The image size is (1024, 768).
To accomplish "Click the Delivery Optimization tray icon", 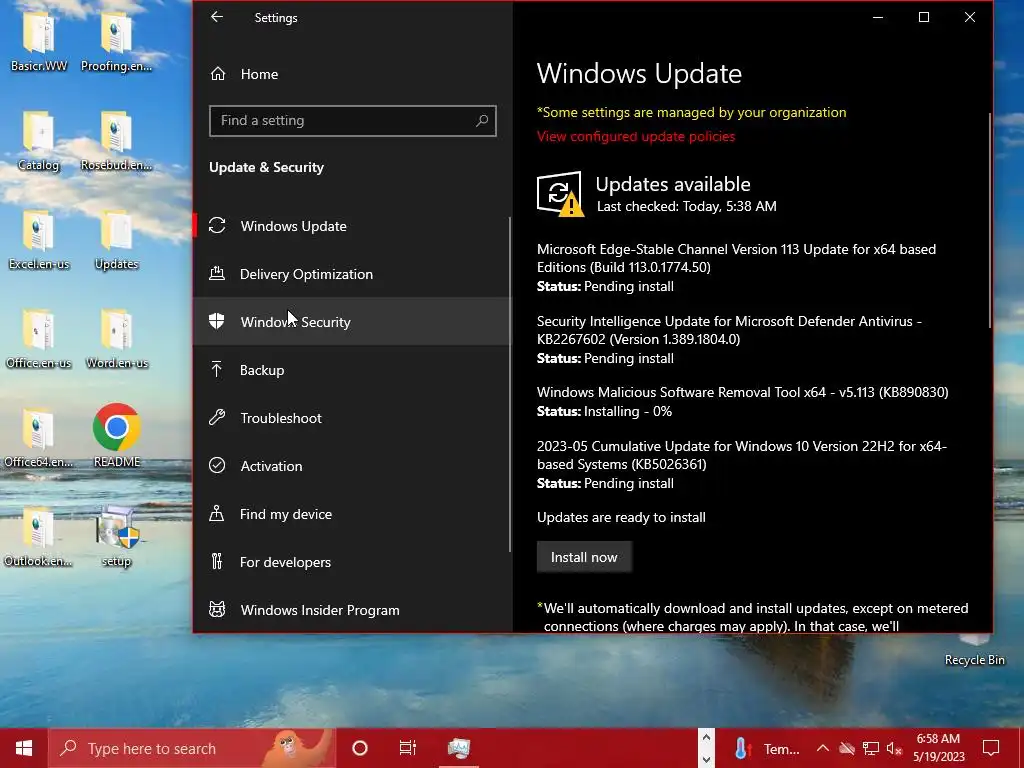I will pyautogui.click(x=217, y=274).
